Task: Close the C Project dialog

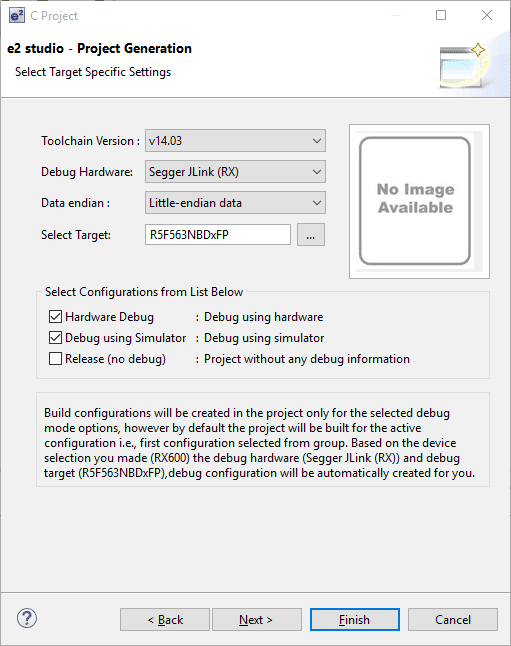Action: point(487,15)
